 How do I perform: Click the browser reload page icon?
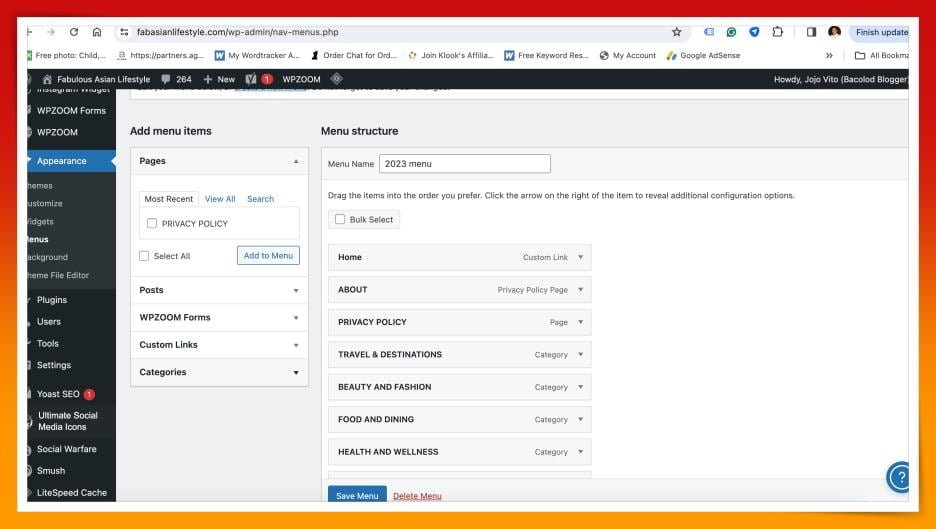pos(74,32)
